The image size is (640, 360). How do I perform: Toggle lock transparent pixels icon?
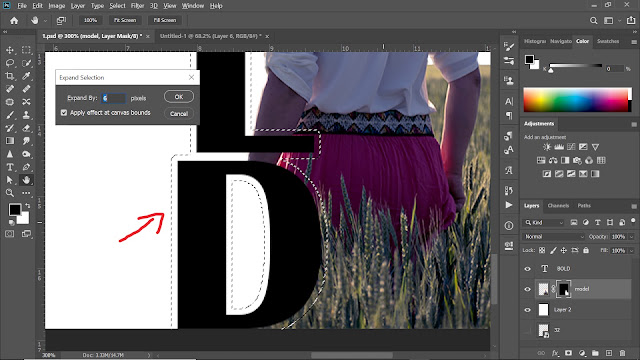pos(542,250)
